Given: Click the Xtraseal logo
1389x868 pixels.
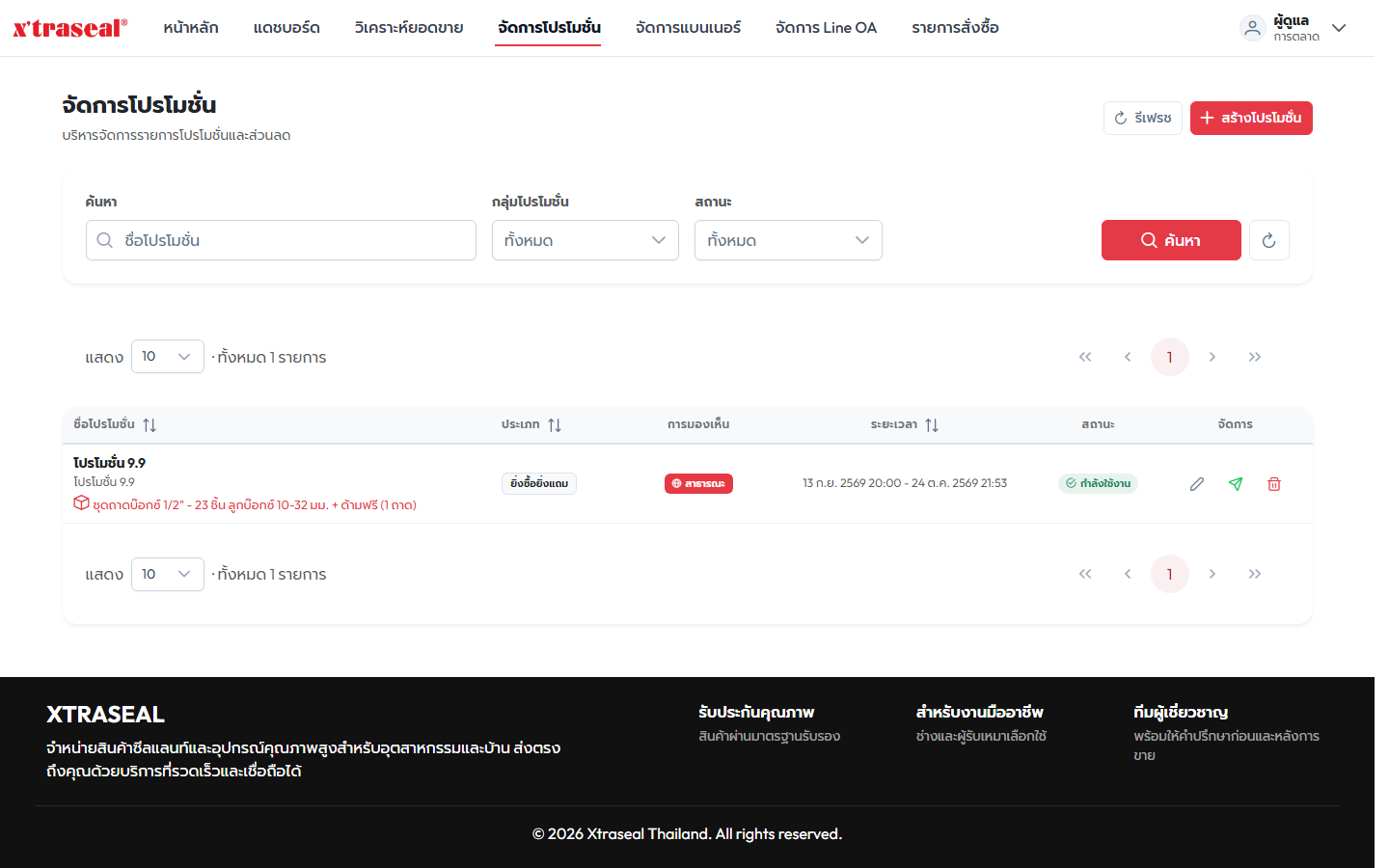Looking at the screenshot, I should 70,28.
